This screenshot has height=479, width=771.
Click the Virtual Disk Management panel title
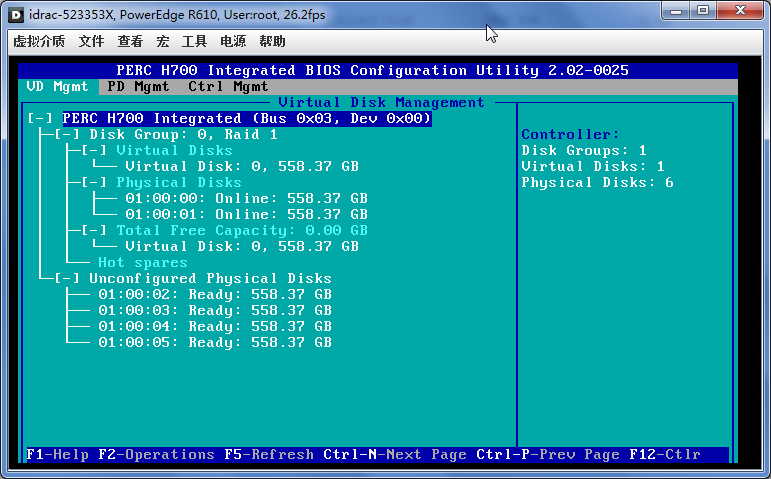pyautogui.click(x=382, y=102)
